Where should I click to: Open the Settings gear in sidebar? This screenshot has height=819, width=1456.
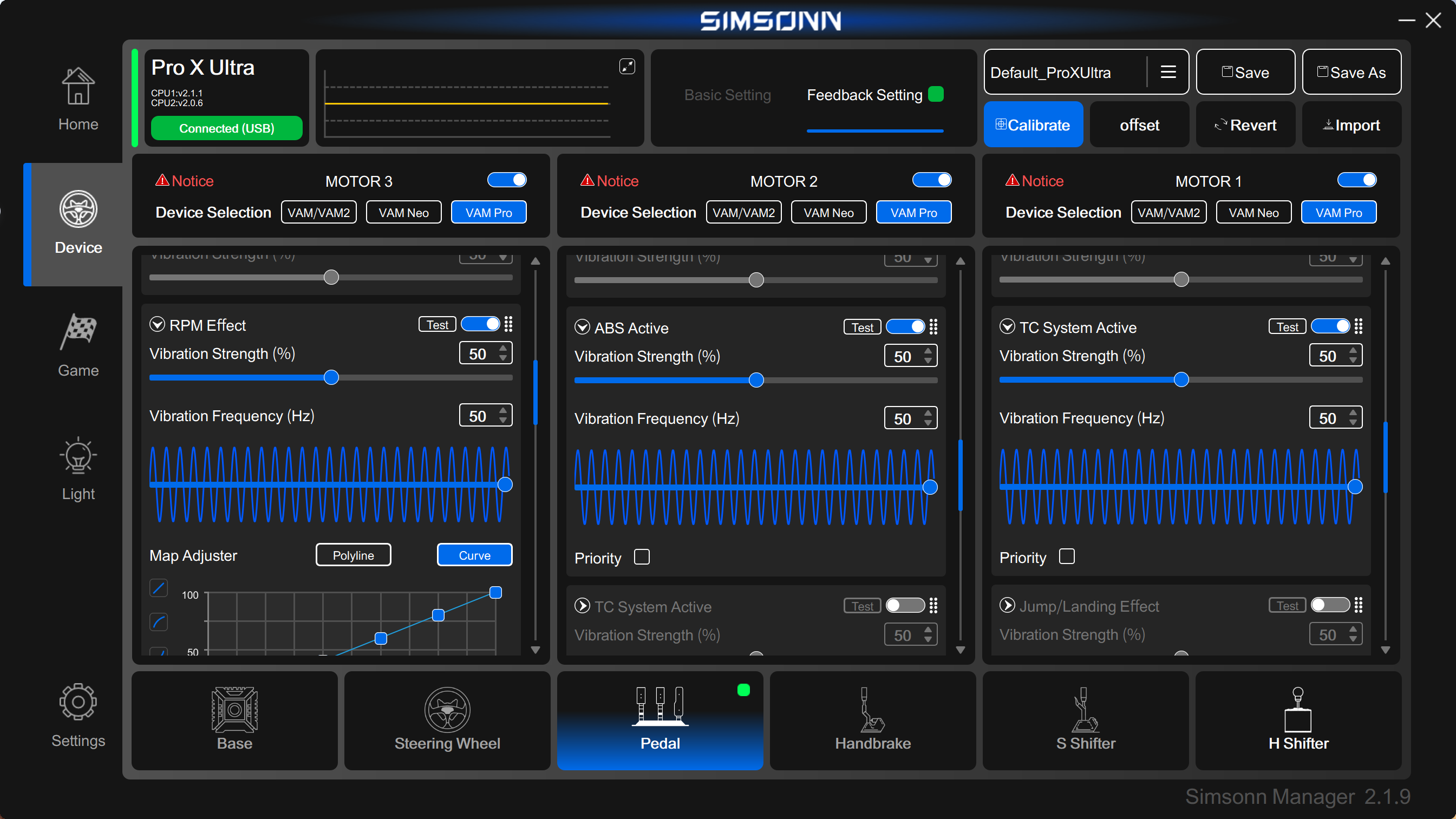pos(78,715)
